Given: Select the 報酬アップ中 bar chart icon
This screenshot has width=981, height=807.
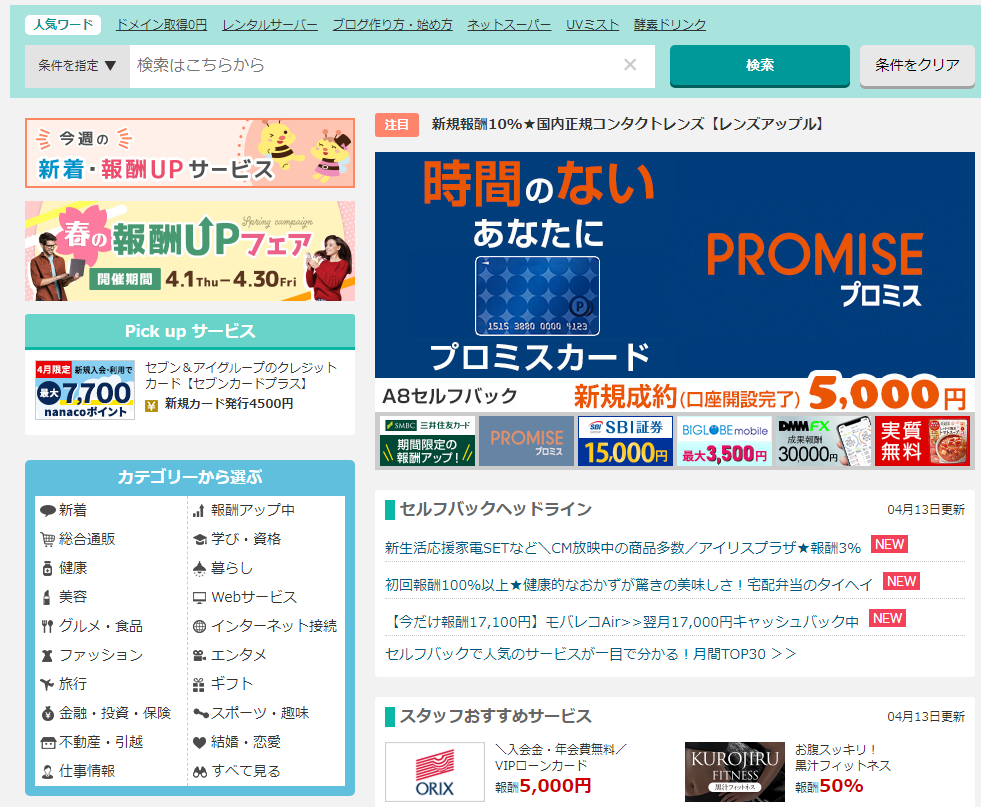Looking at the screenshot, I should 199,510.
